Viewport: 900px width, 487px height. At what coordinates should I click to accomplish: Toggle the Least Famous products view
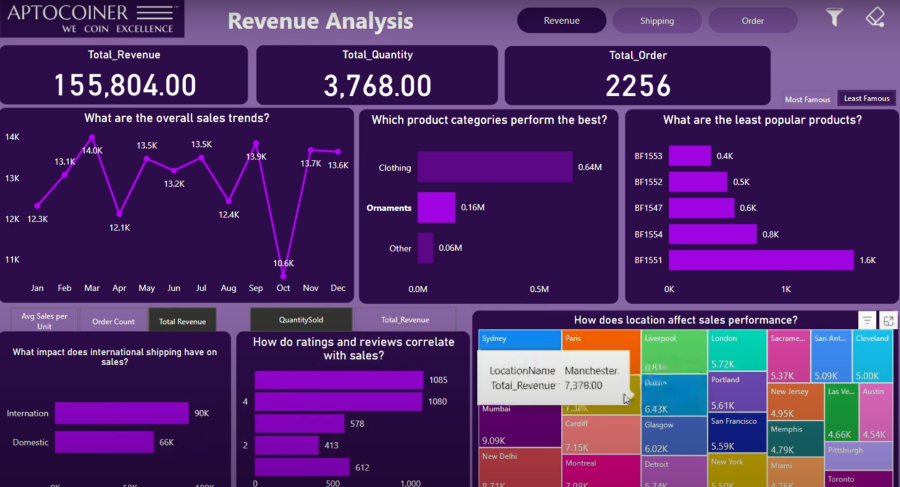tap(866, 99)
